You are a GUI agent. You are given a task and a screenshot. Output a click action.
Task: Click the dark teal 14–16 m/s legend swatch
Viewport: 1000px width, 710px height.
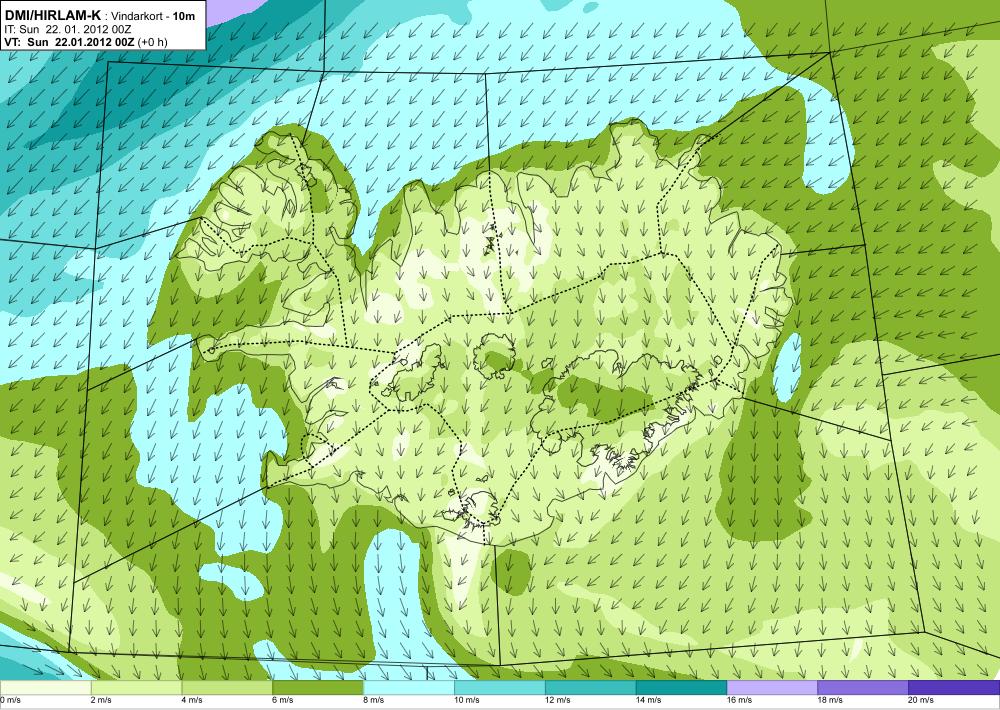click(681, 688)
